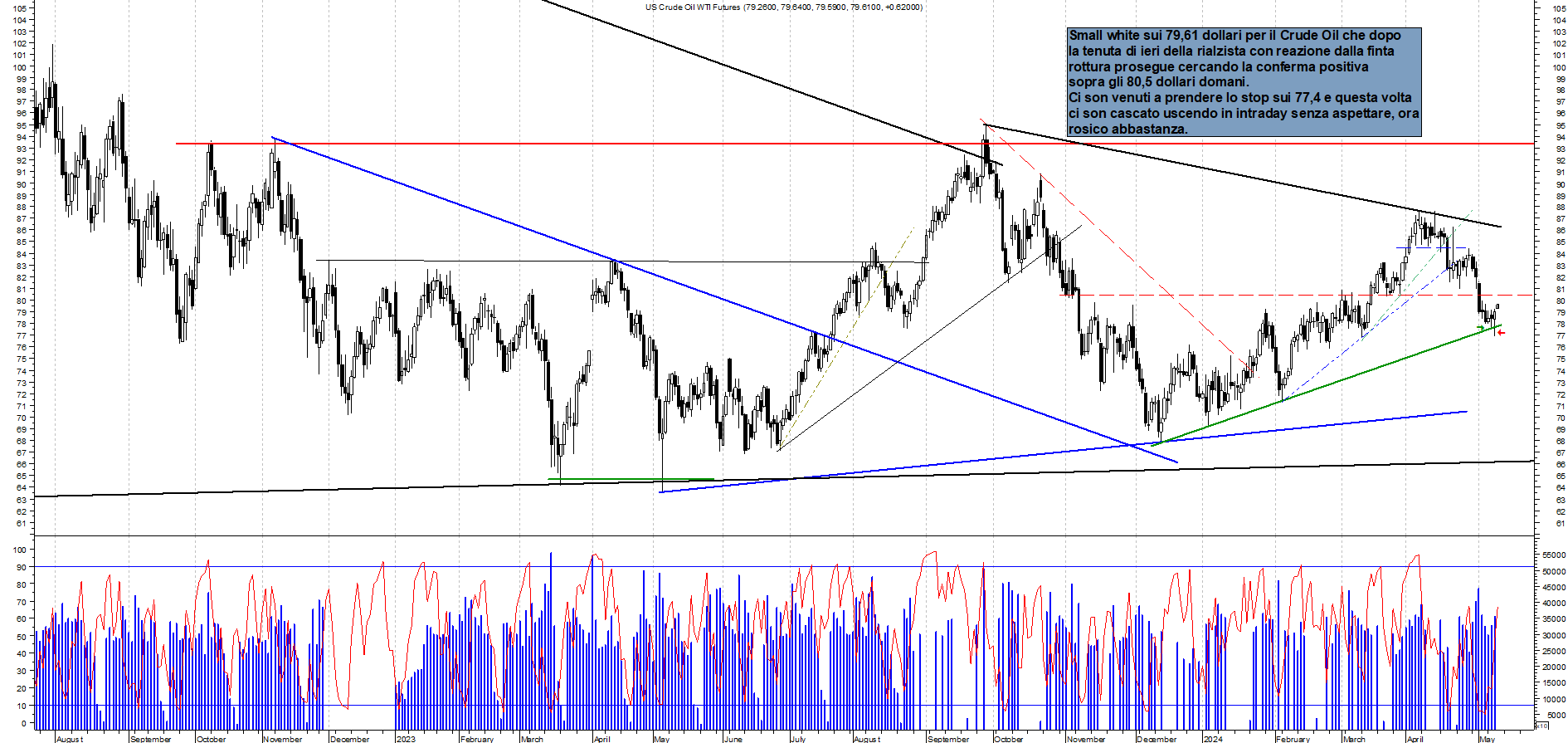Click the oscillator axis value 60
1568x743 pixels.
coord(20,619)
